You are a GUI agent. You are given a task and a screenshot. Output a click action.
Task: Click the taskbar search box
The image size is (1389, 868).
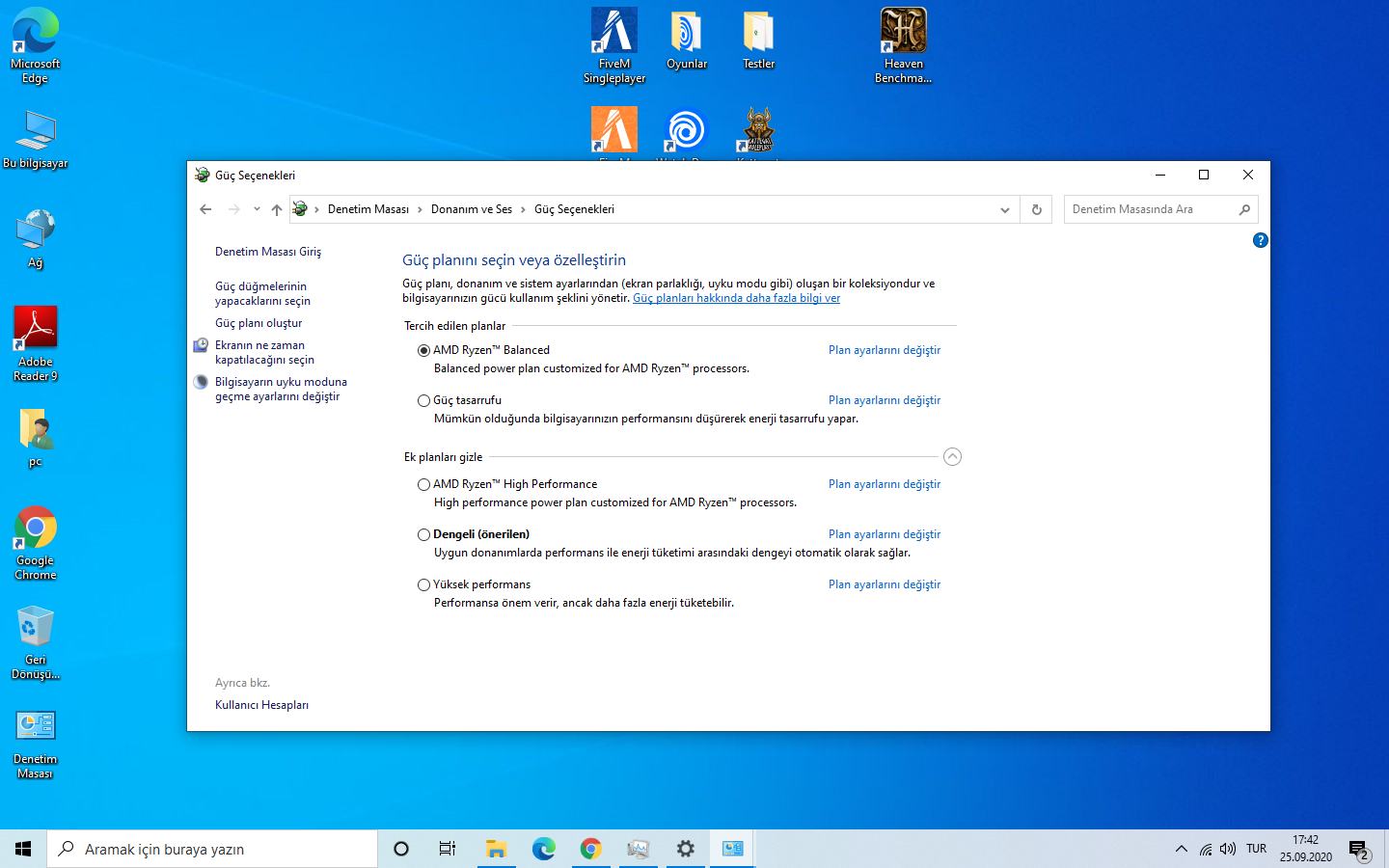click(x=212, y=849)
